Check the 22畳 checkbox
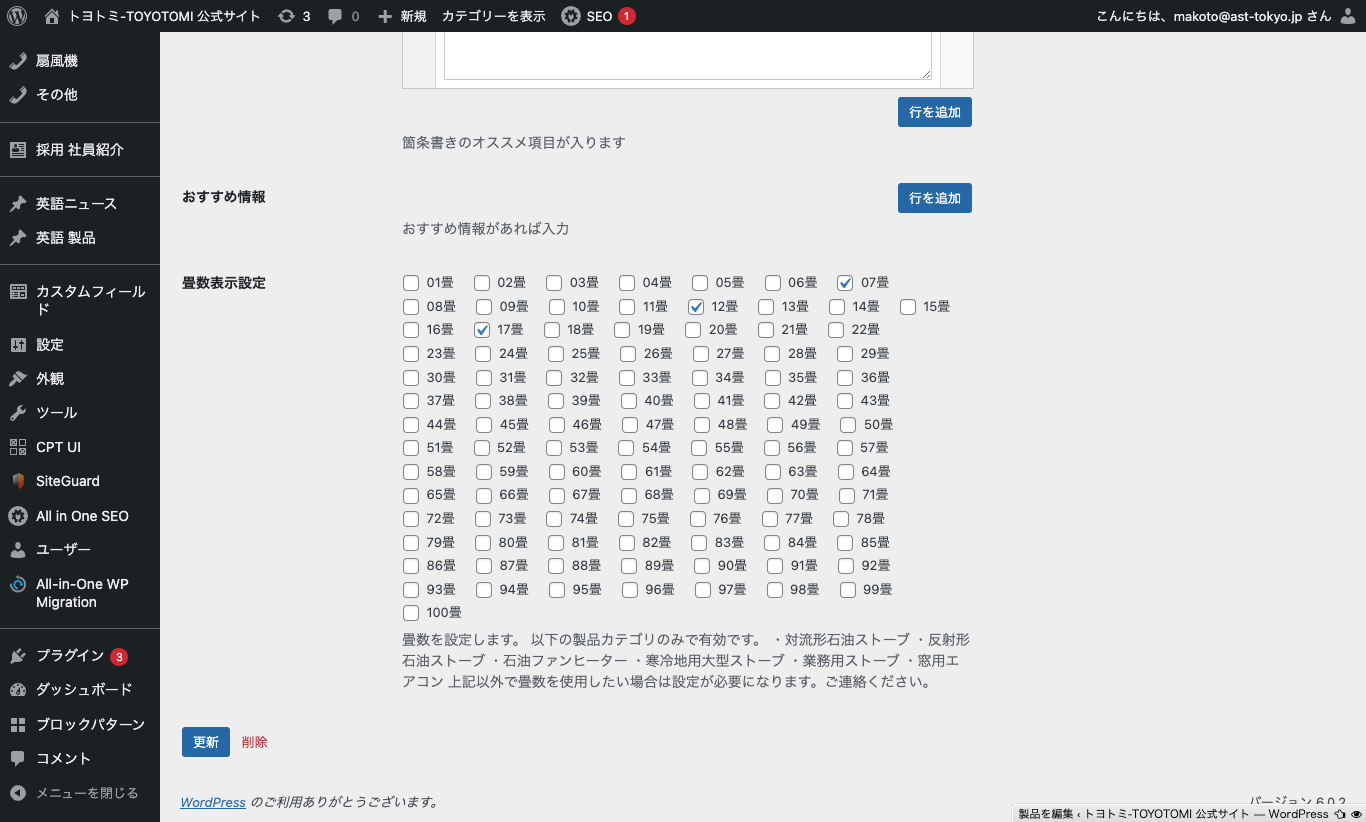 click(x=837, y=330)
